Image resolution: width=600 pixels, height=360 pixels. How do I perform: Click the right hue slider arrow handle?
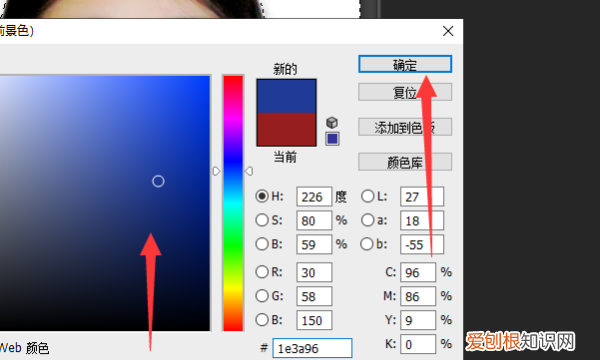pyautogui.click(x=249, y=171)
